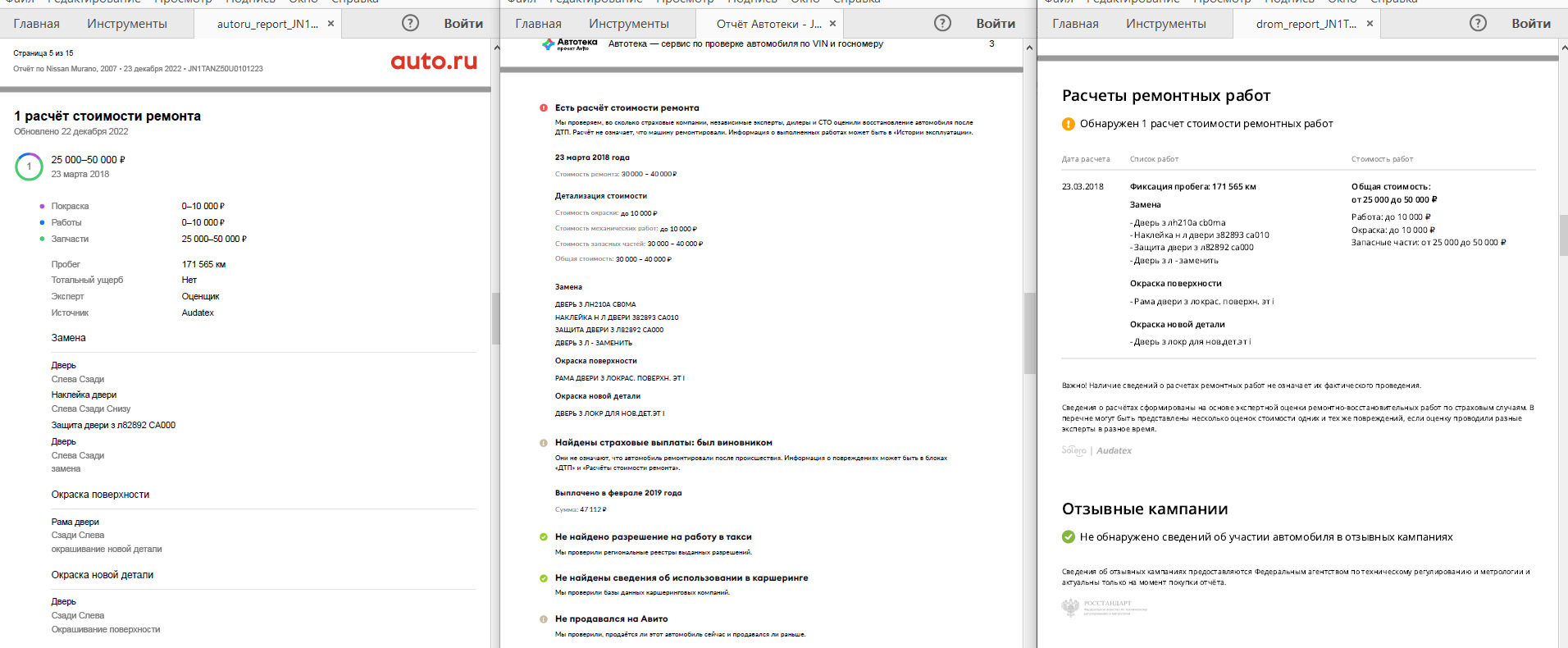Click scrollbar thumb in autoru_report window
Viewport: 1568px width, 648px height.
click(495, 318)
